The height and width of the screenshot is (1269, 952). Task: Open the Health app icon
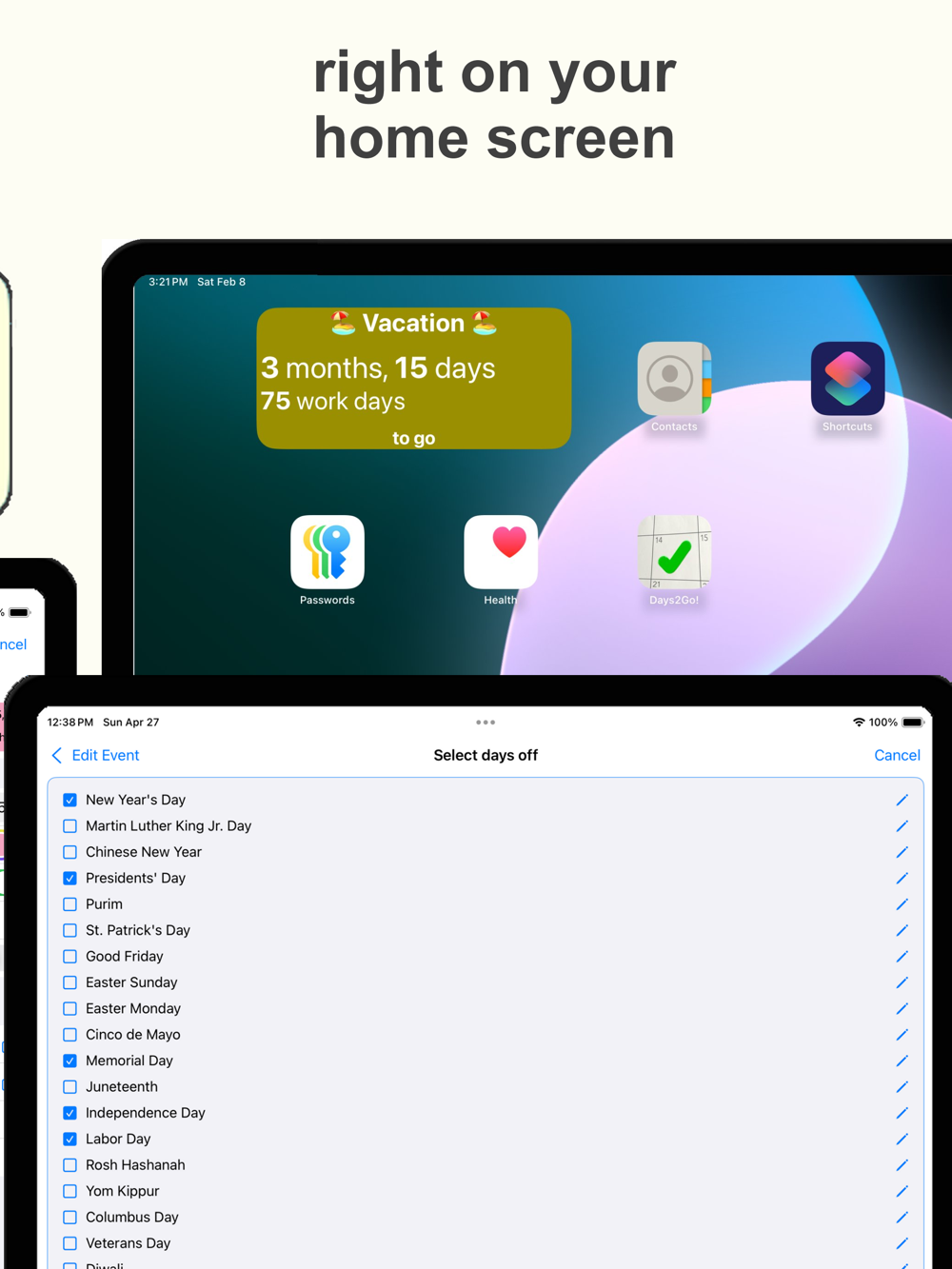click(x=501, y=552)
